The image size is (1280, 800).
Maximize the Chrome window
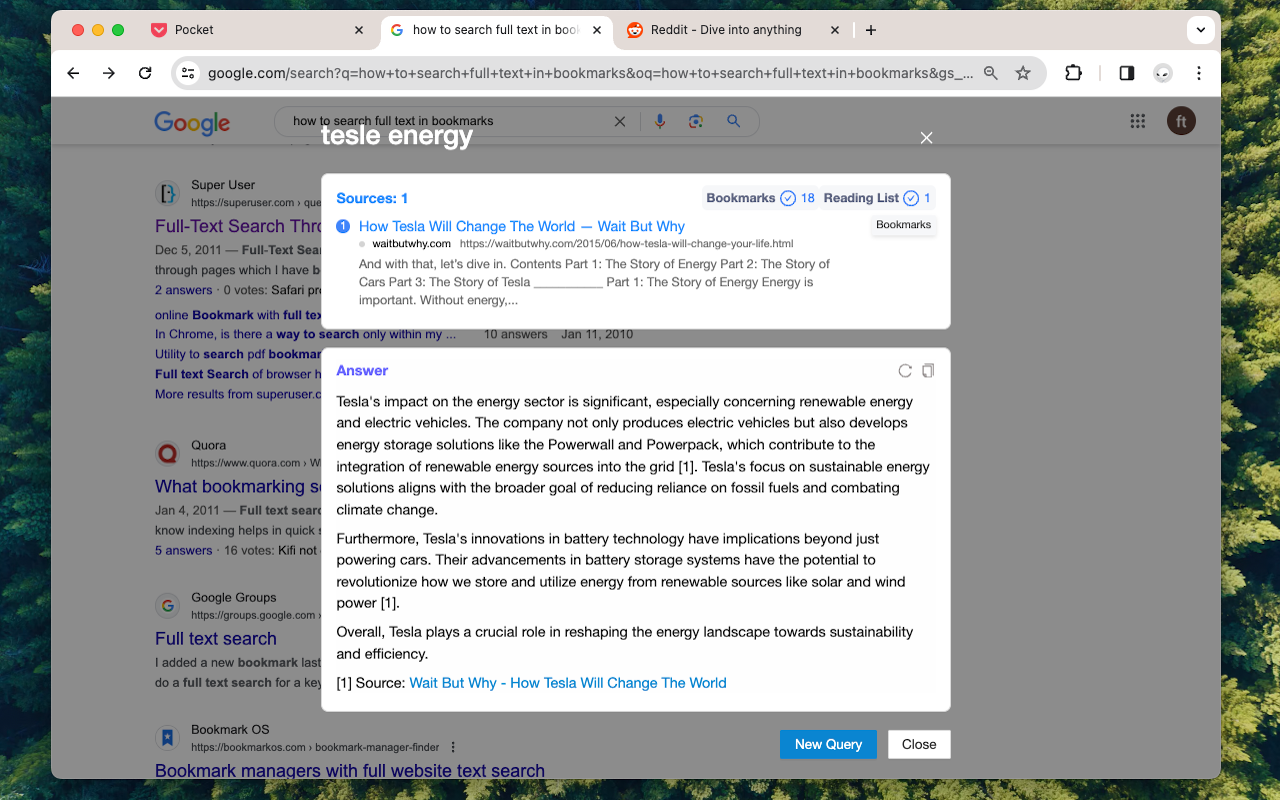pyautogui.click(x=118, y=30)
